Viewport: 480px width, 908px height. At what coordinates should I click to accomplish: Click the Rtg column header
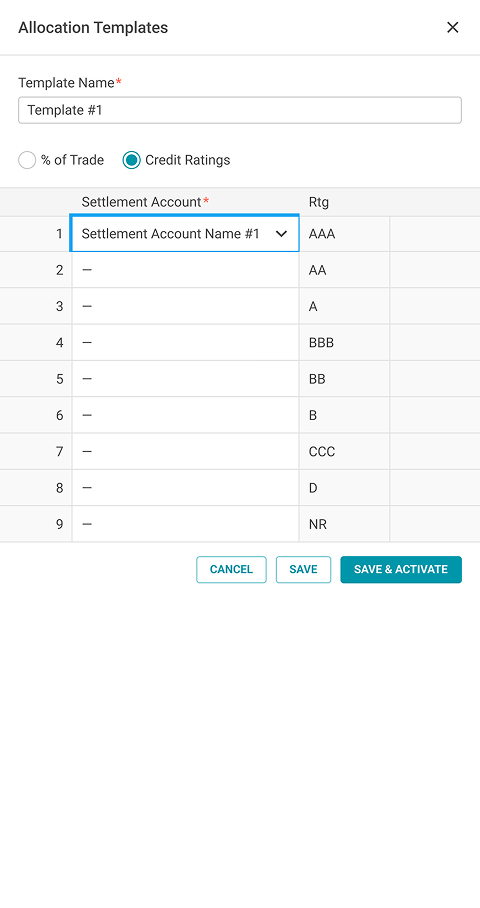(x=319, y=202)
